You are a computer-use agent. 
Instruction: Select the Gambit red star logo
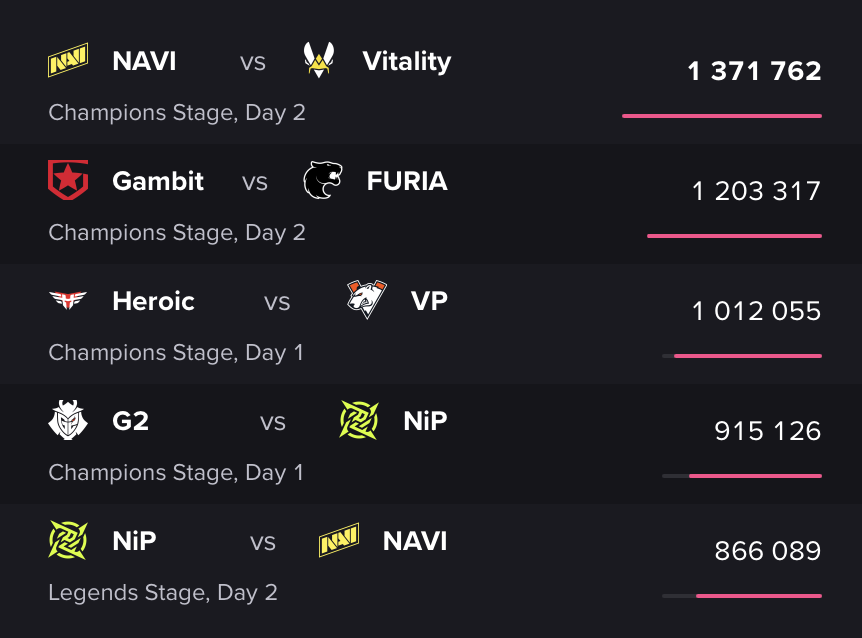pyautogui.click(x=68, y=180)
